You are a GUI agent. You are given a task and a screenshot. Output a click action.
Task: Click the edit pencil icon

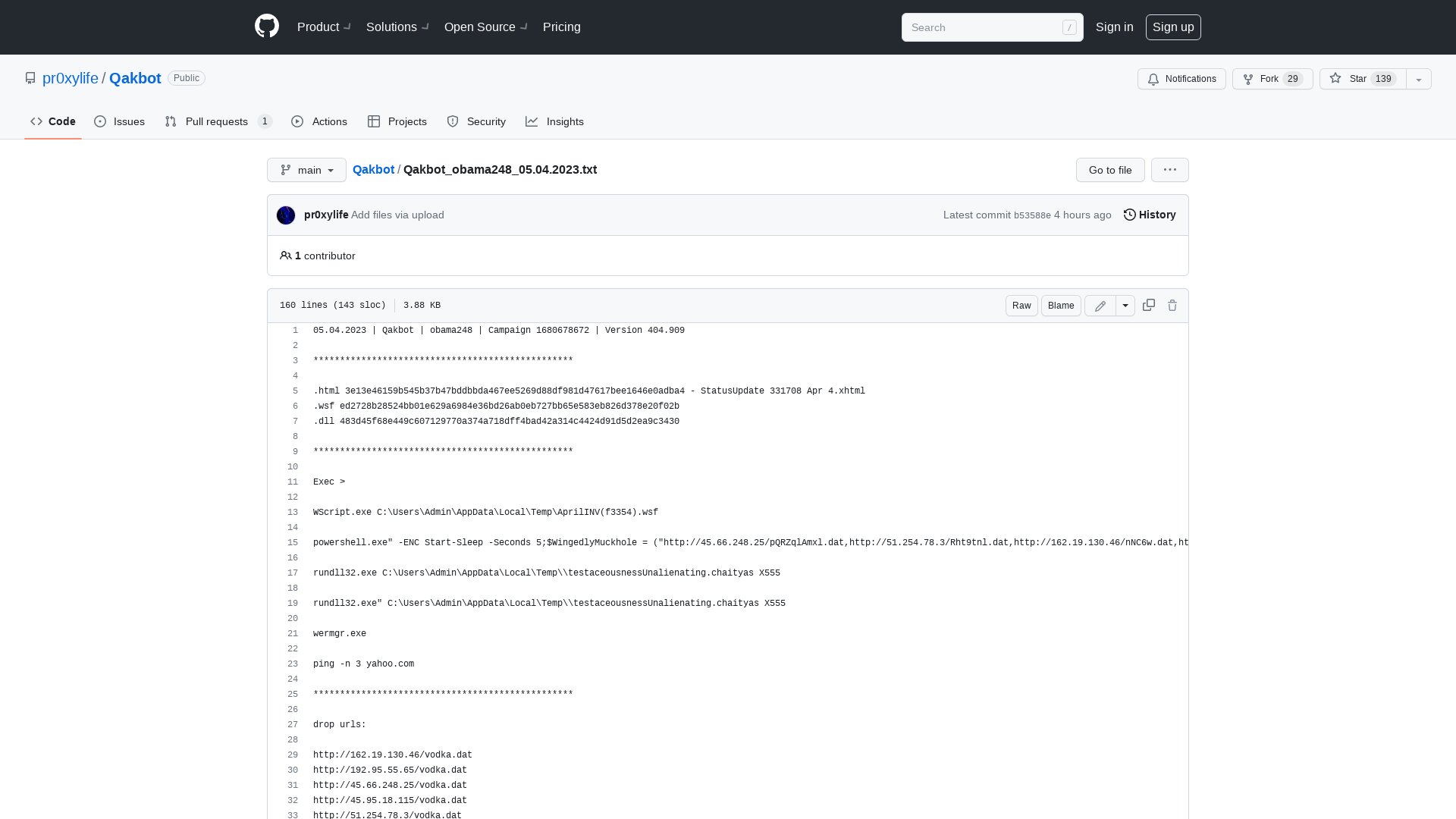coord(1100,305)
